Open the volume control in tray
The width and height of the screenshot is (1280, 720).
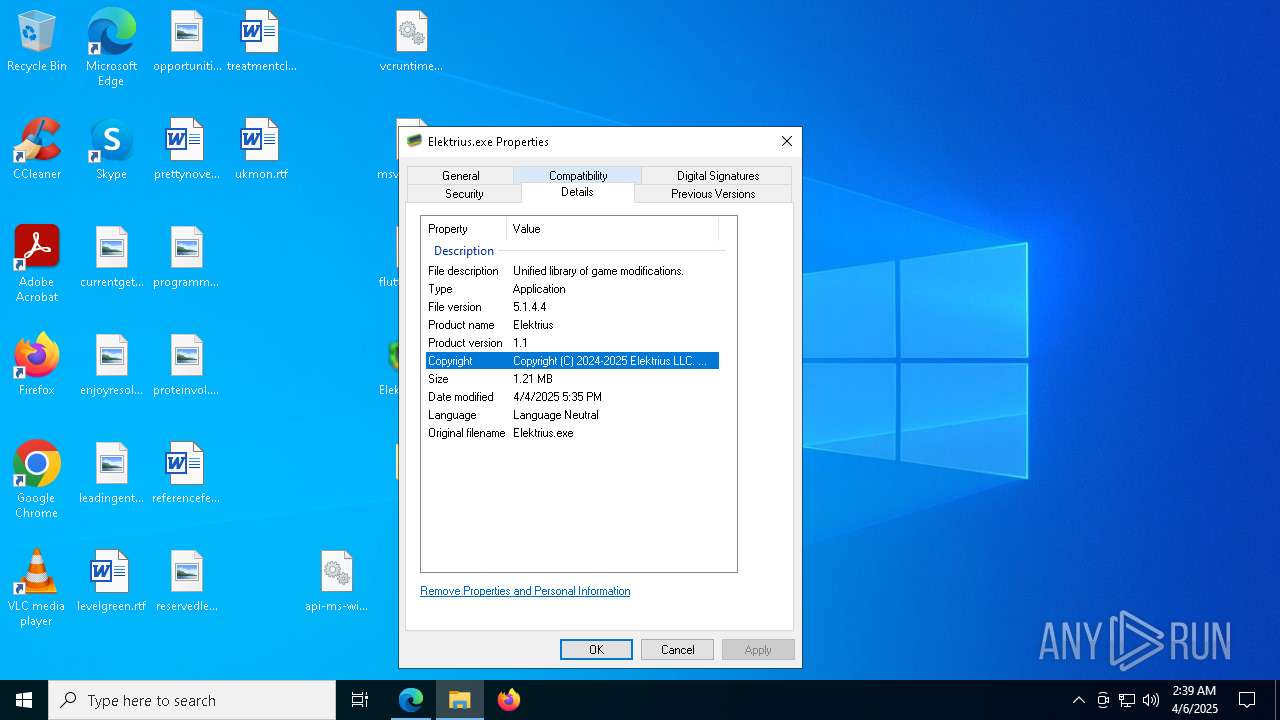1151,700
